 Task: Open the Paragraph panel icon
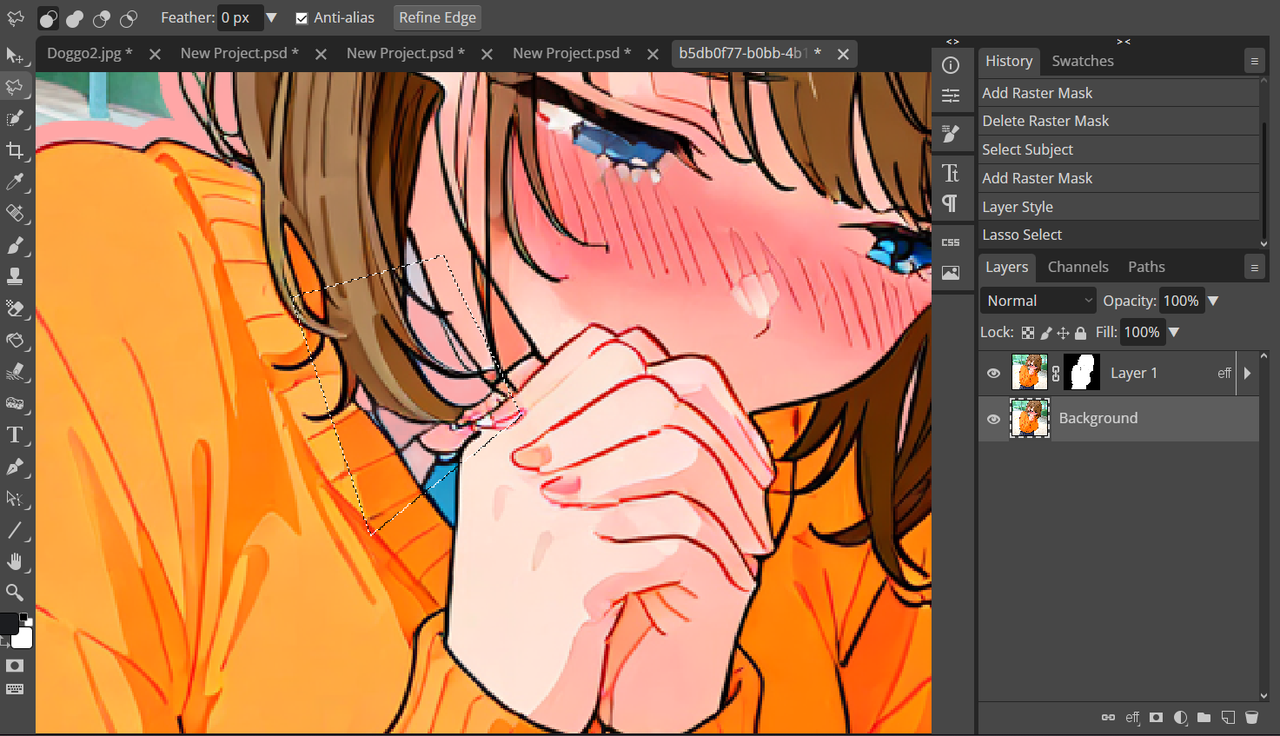951,204
